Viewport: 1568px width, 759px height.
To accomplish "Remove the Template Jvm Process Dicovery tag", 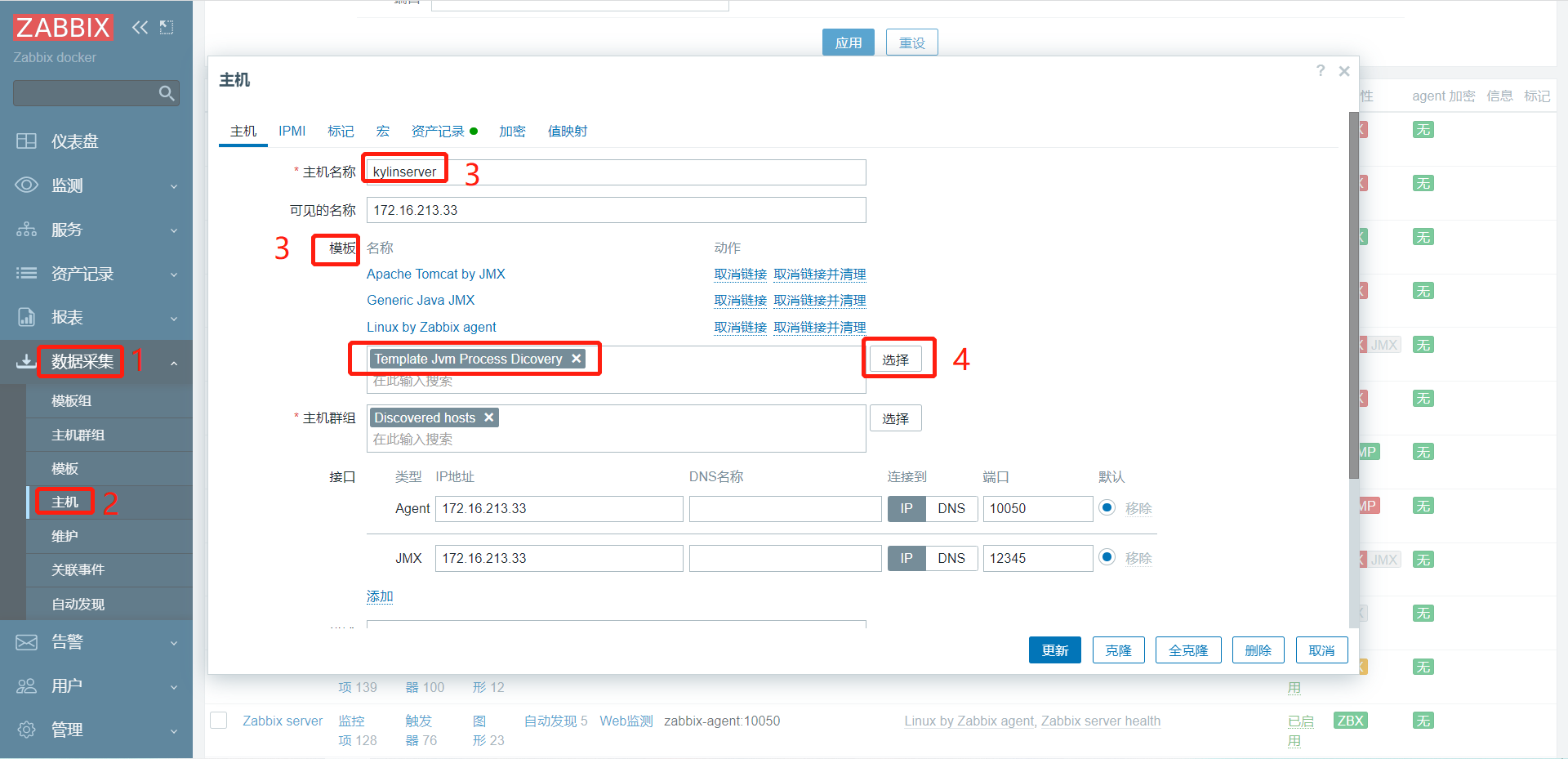I will [576, 359].
